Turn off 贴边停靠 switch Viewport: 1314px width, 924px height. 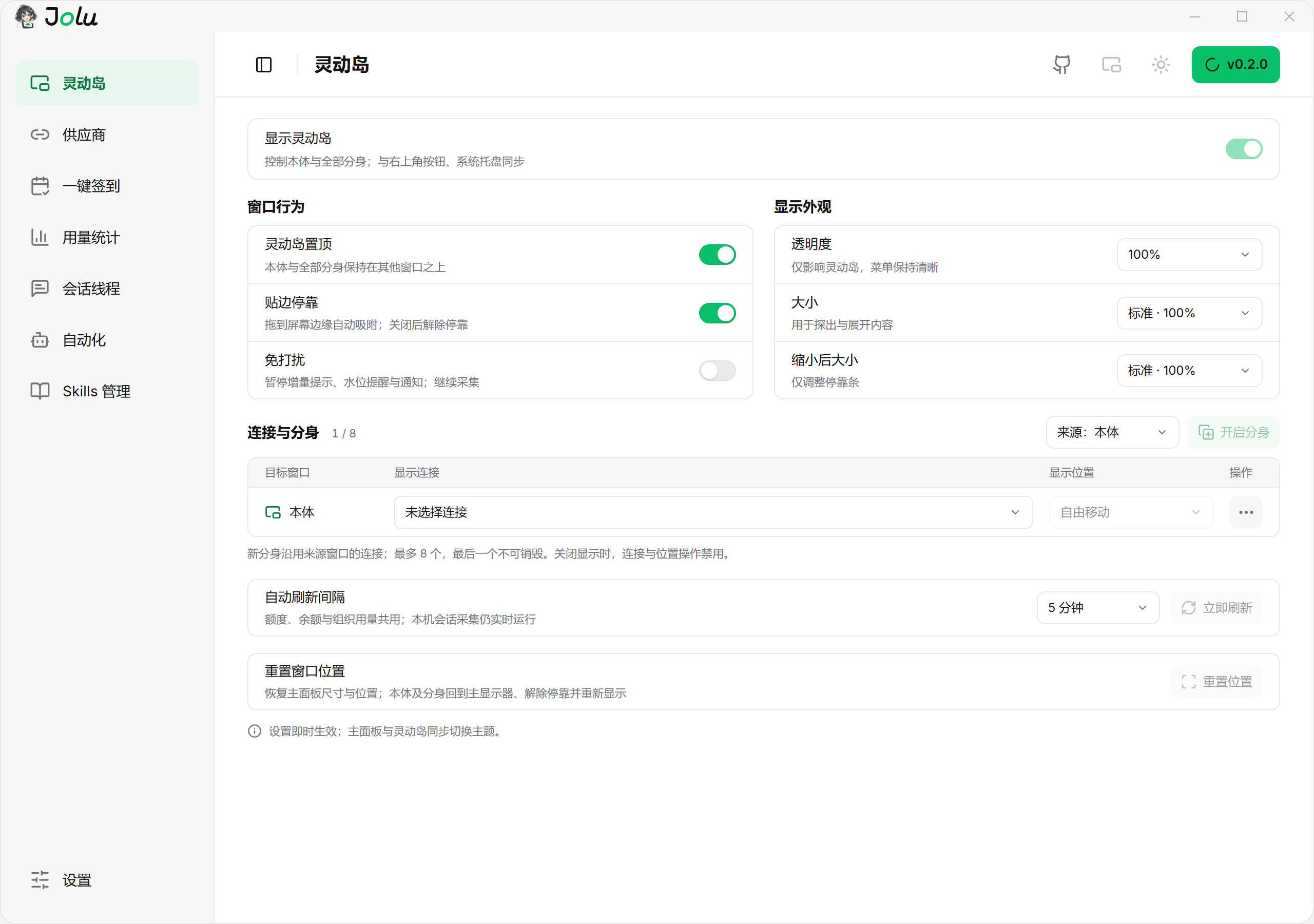click(x=717, y=313)
